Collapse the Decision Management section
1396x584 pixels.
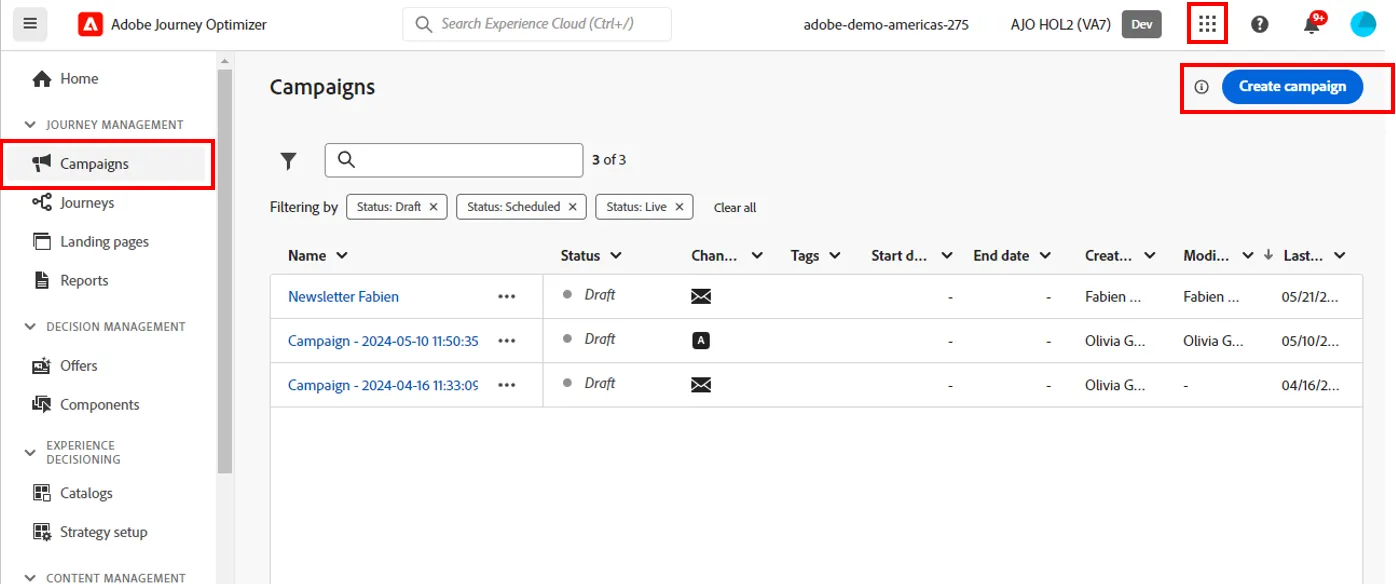tap(29, 327)
